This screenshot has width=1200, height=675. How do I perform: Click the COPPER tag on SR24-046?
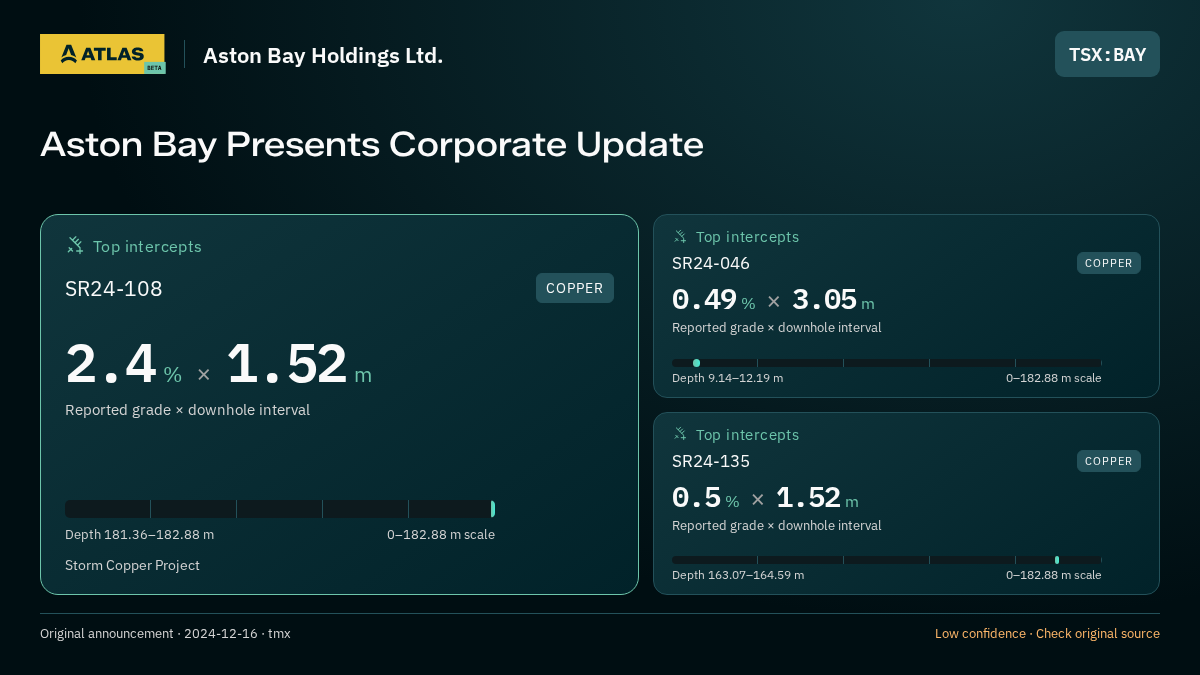pyautogui.click(x=1109, y=263)
